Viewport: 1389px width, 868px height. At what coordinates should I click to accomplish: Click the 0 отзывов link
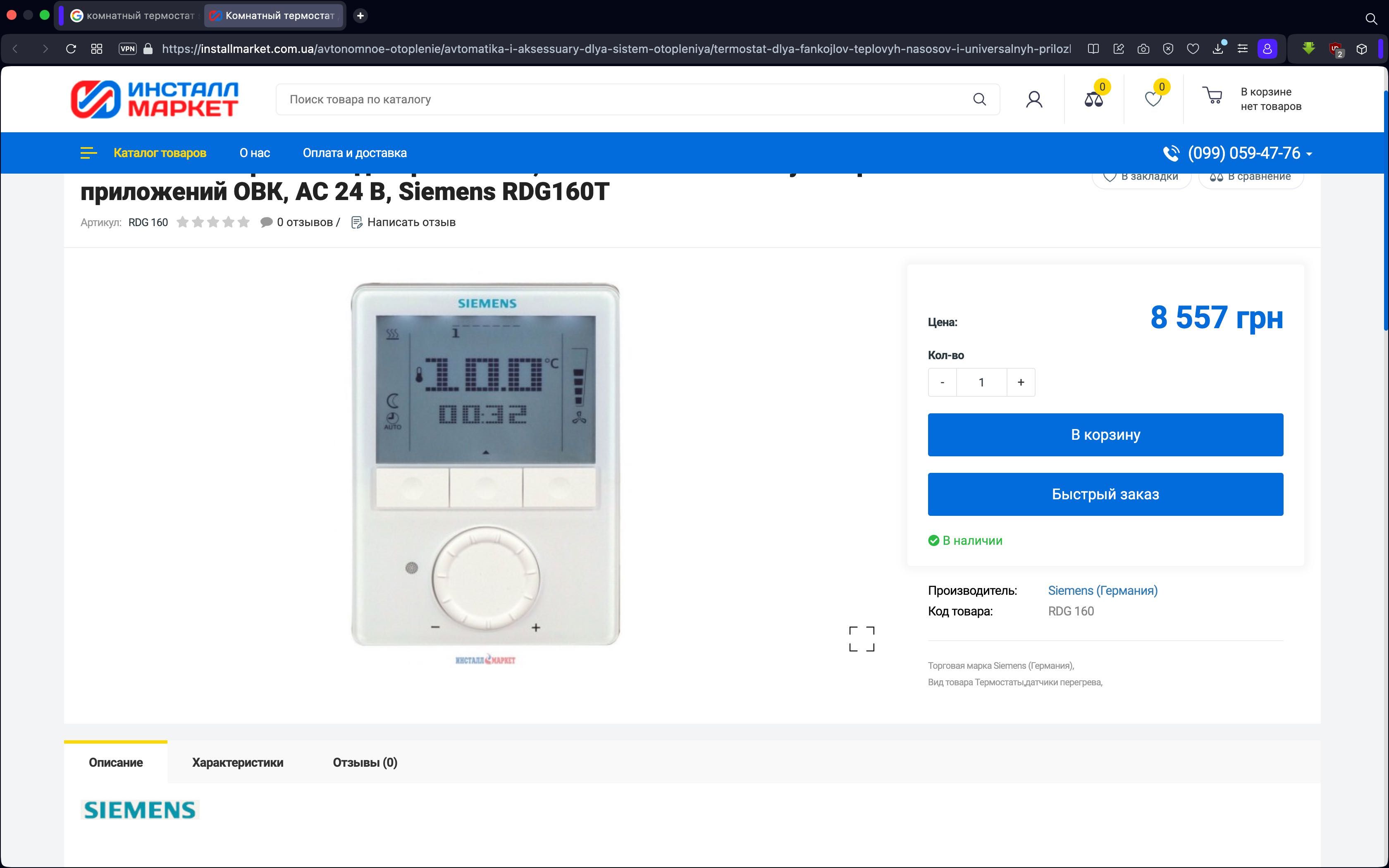click(x=300, y=222)
